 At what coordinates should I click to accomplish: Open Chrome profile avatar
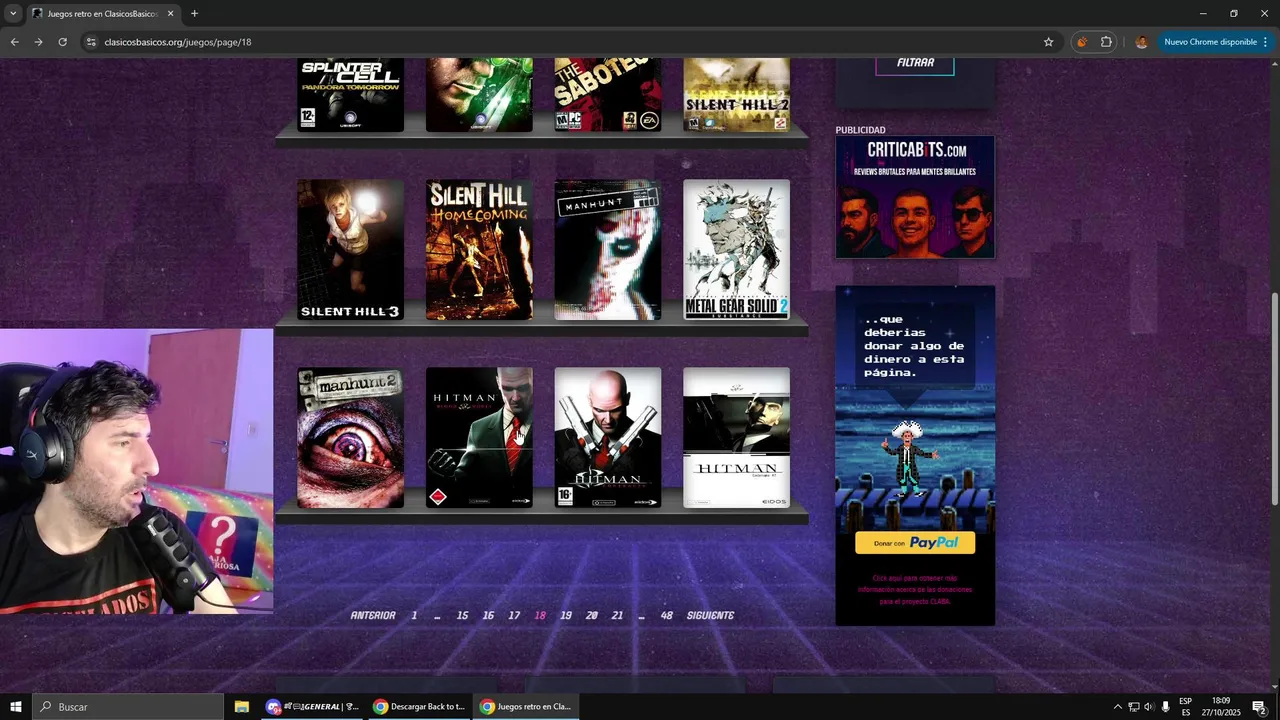(x=1141, y=42)
